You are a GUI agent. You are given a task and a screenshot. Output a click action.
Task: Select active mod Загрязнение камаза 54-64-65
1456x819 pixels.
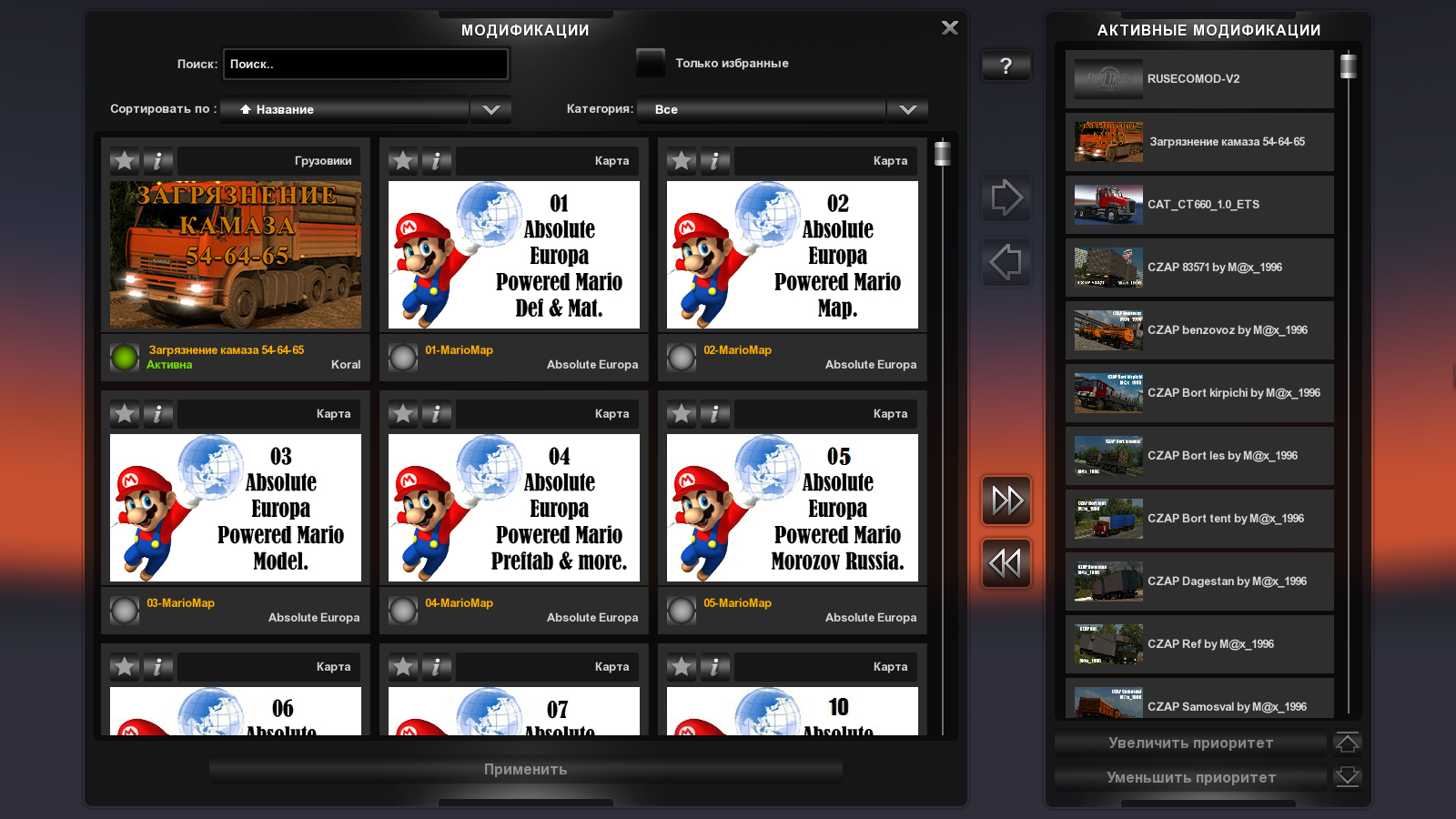coord(1199,142)
